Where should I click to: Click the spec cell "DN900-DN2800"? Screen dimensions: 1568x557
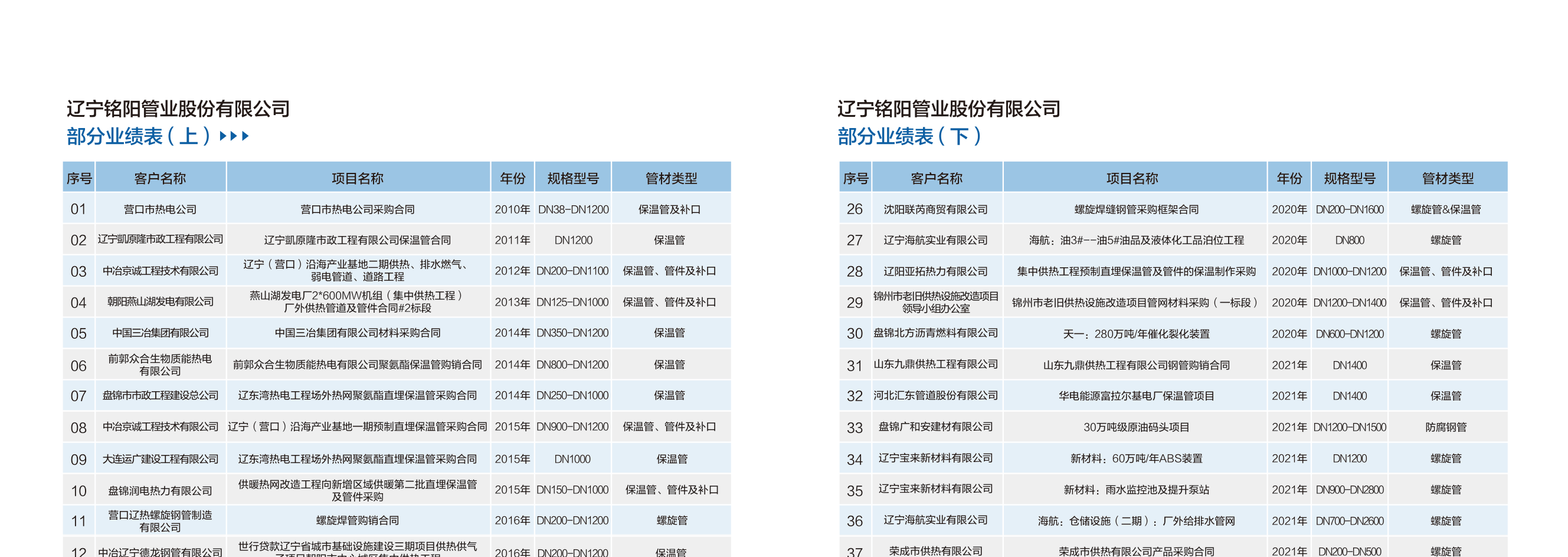[1350, 490]
